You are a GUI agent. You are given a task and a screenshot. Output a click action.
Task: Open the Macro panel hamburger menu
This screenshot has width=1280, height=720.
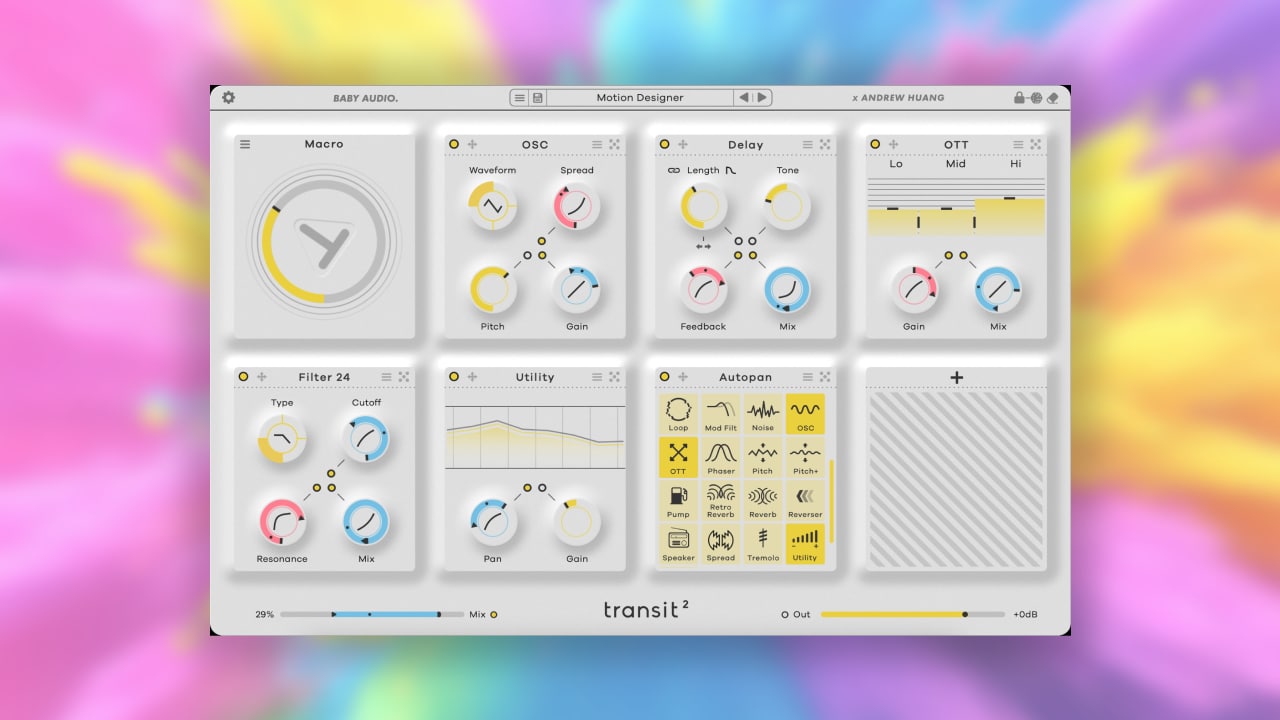245,145
